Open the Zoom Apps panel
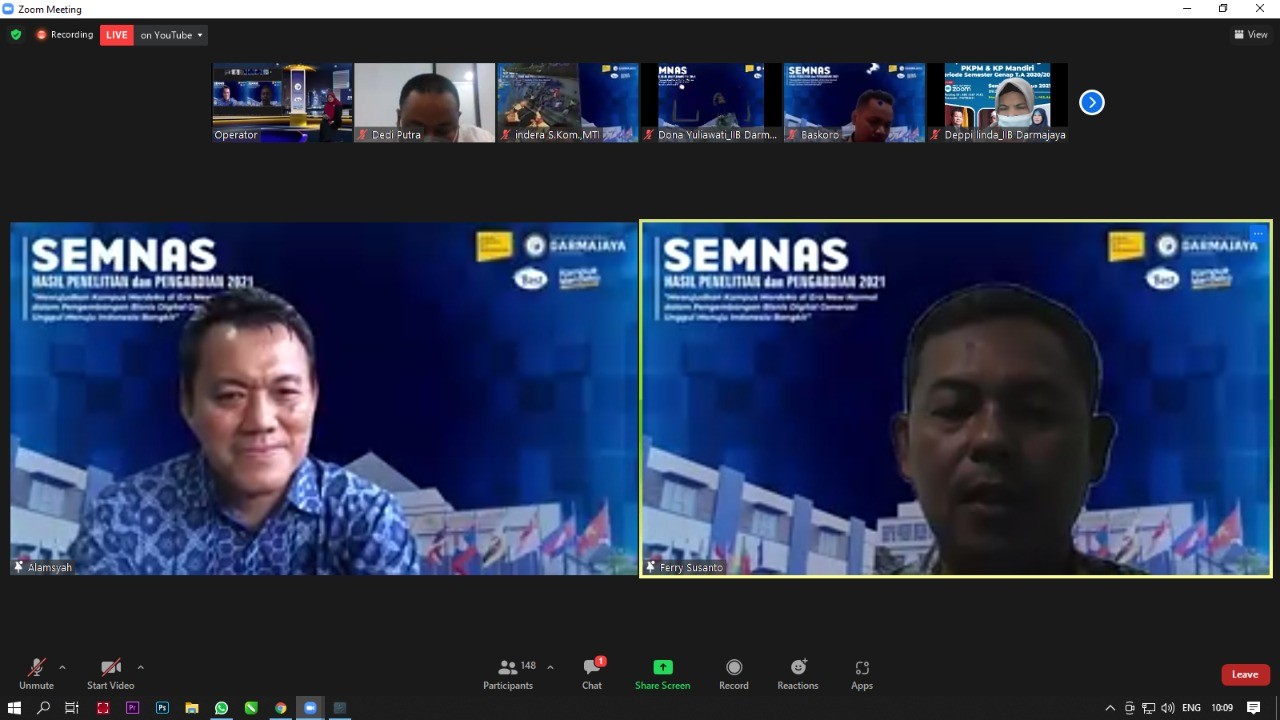This screenshot has width=1280, height=720. point(862,674)
